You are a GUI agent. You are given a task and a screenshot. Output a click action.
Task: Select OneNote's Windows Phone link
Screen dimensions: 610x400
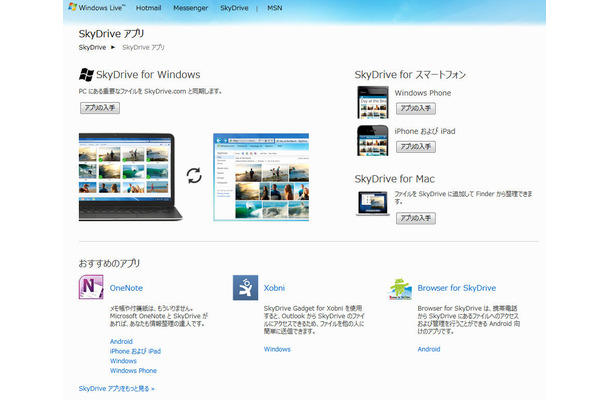pyautogui.click(x=133, y=370)
